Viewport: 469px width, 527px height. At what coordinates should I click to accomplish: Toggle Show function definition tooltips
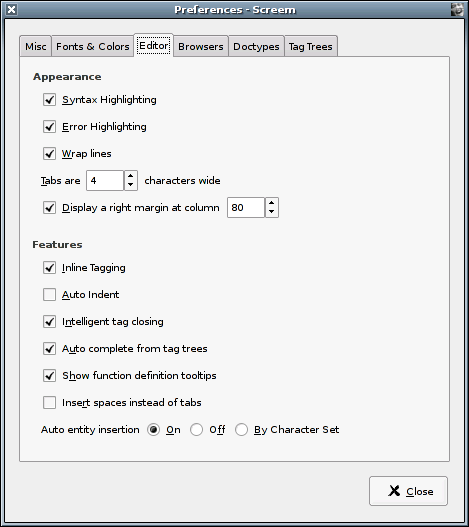49,375
